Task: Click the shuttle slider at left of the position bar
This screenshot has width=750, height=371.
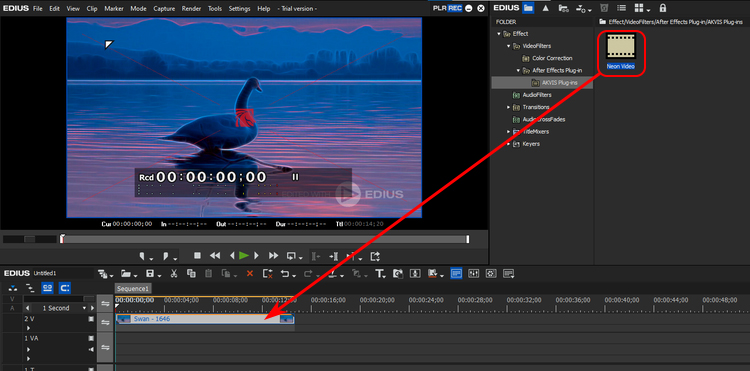Action: (30, 239)
